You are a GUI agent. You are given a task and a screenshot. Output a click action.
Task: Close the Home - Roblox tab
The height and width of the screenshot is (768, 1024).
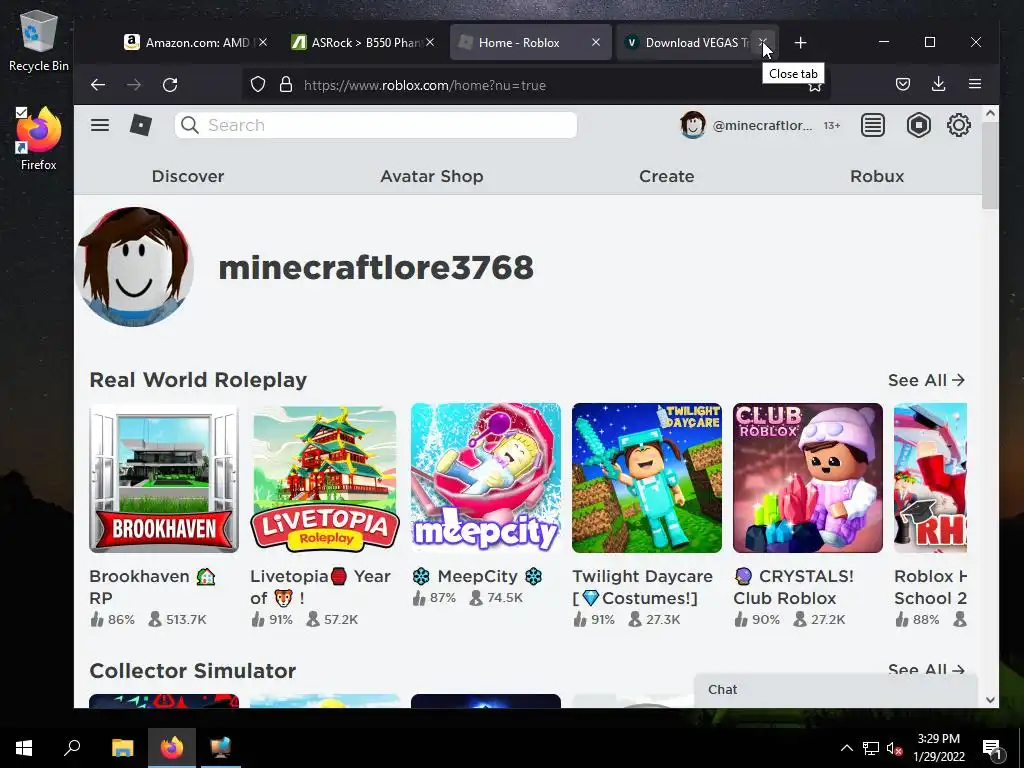(596, 42)
